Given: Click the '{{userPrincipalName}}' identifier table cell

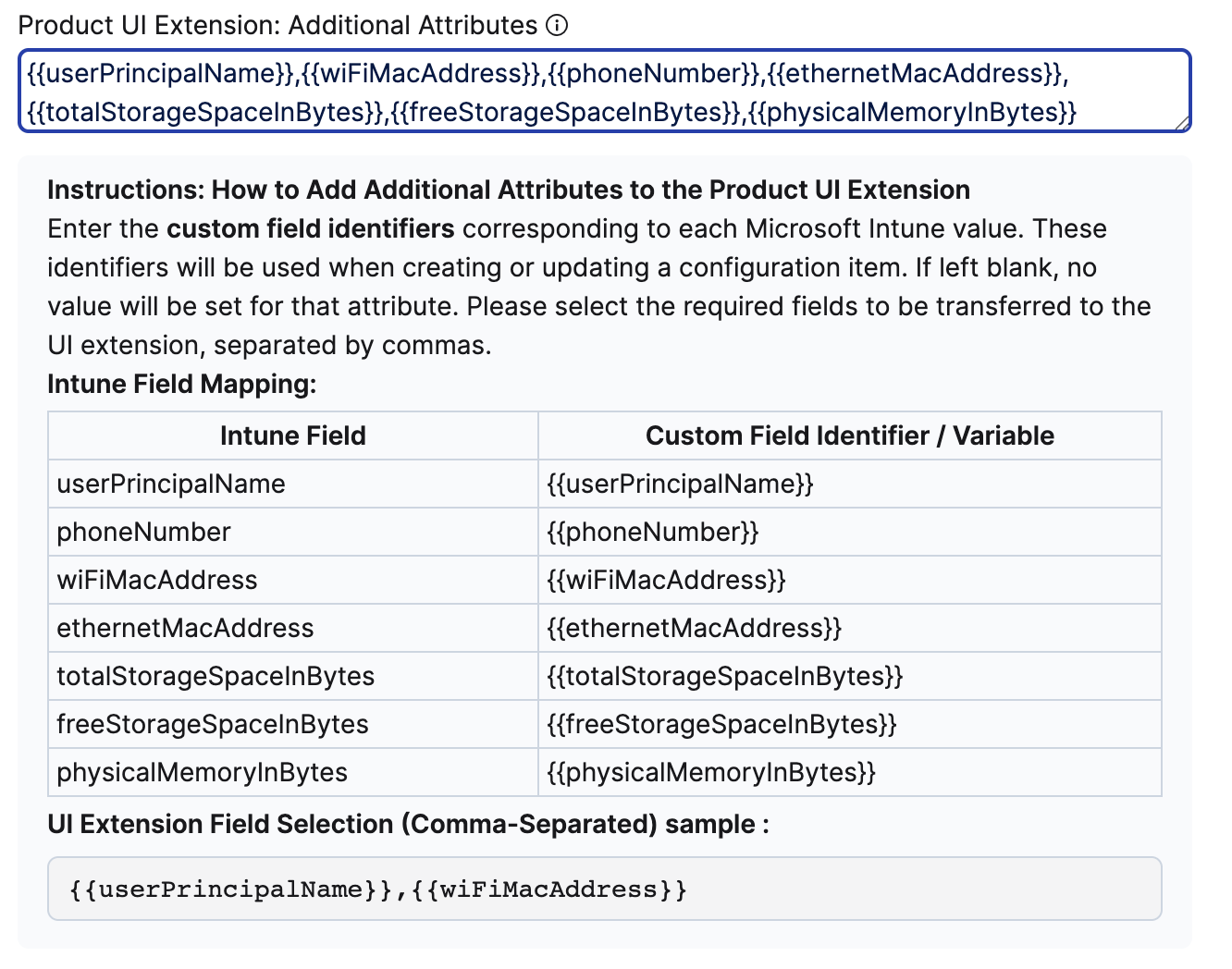Looking at the screenshot, I should tap(850, 484).
